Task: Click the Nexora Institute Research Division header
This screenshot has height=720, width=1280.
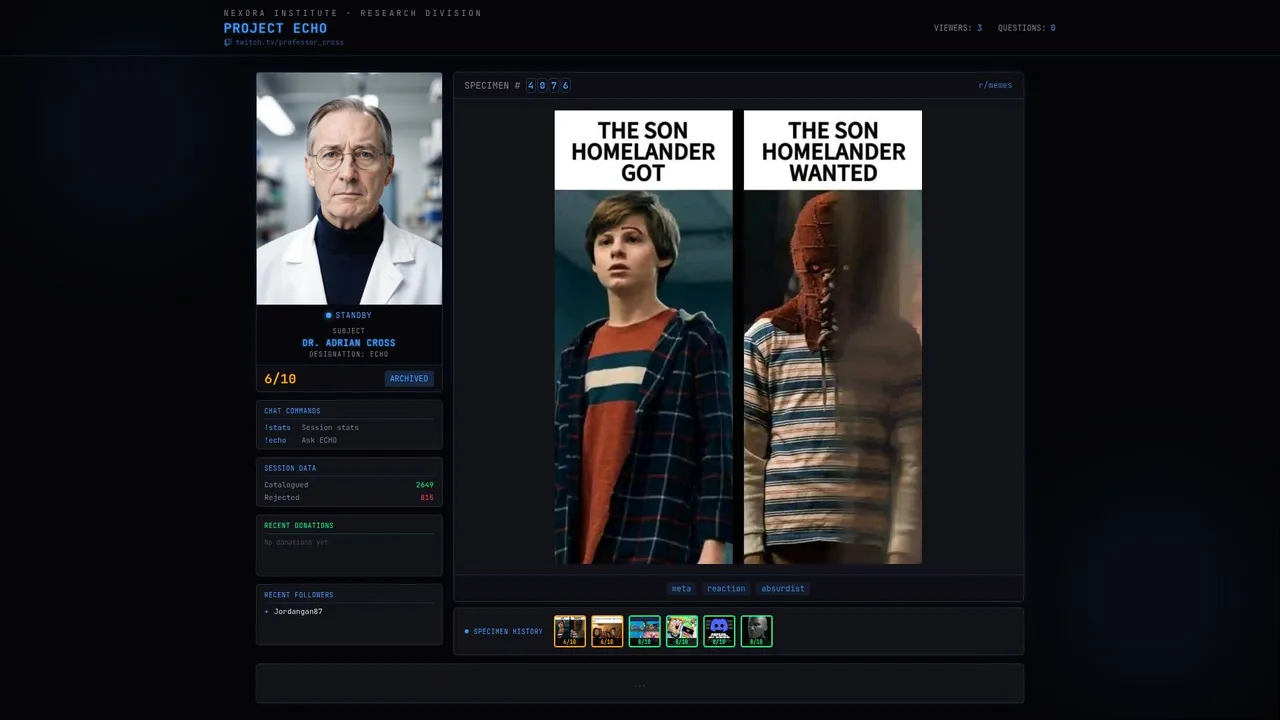Action: [x=353, y=13]
